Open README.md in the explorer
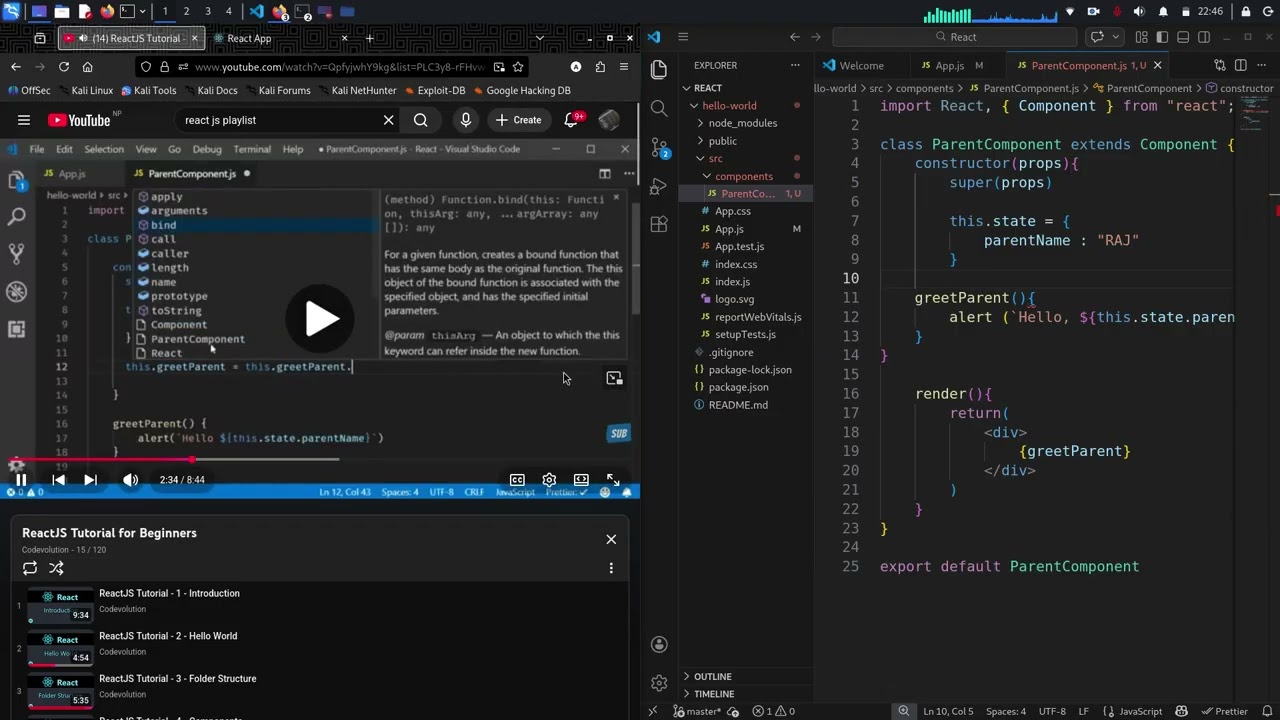The image size is (1280, 720). (739, 405)
